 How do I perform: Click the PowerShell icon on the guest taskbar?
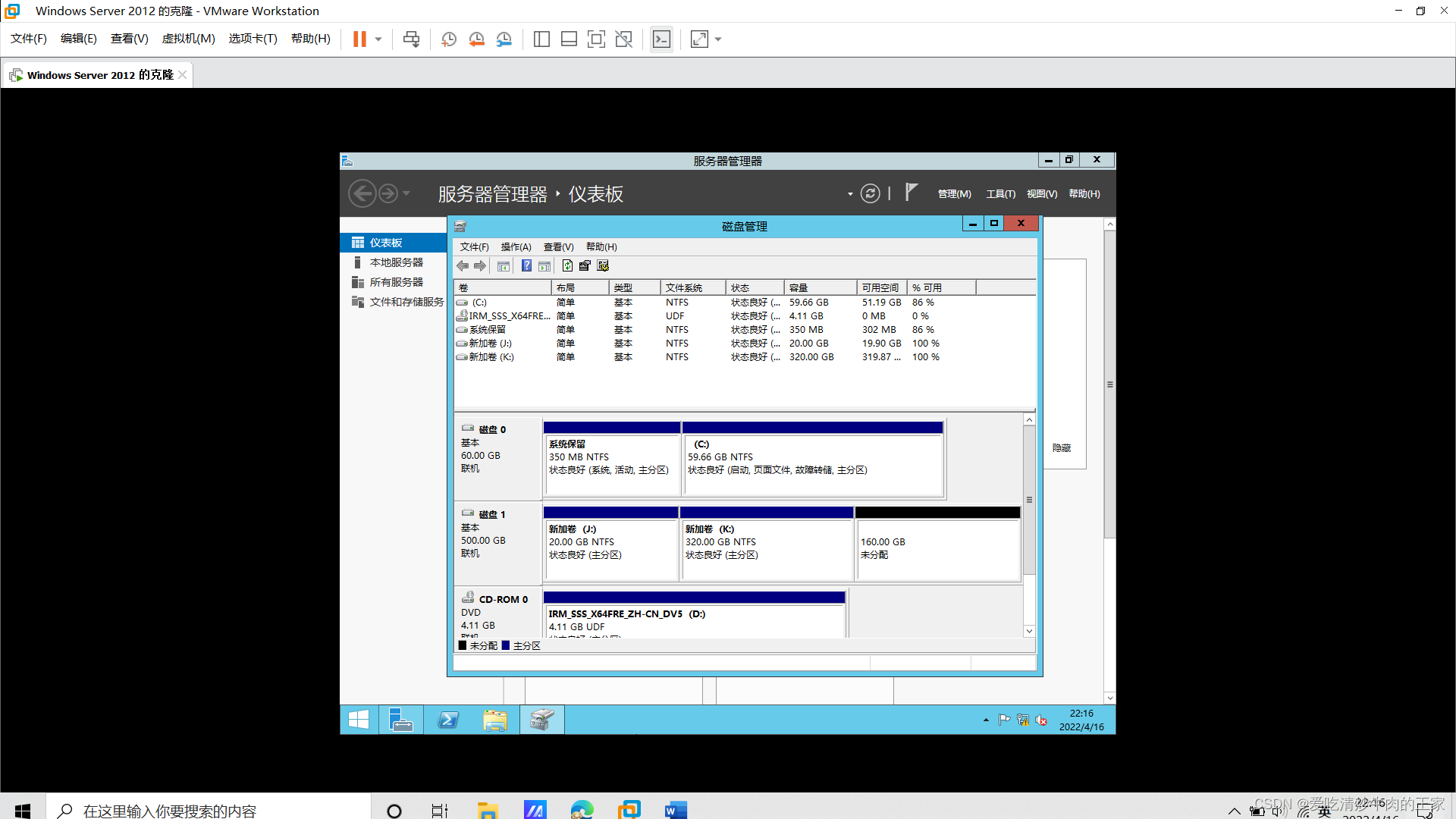448,720
